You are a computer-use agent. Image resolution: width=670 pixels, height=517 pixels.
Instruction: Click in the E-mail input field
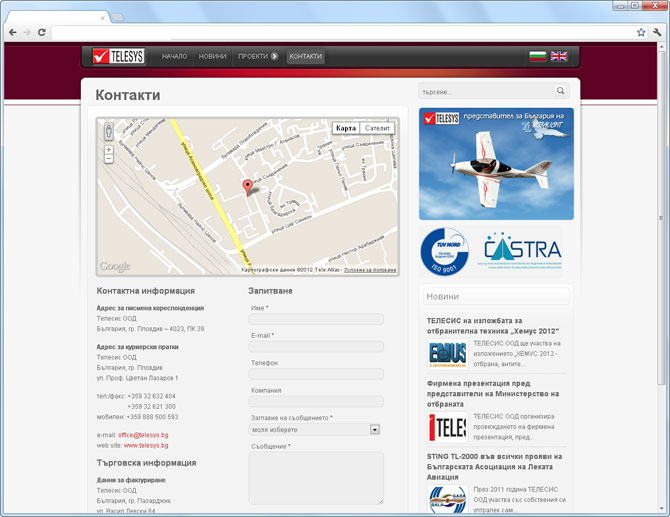[316, 347]
